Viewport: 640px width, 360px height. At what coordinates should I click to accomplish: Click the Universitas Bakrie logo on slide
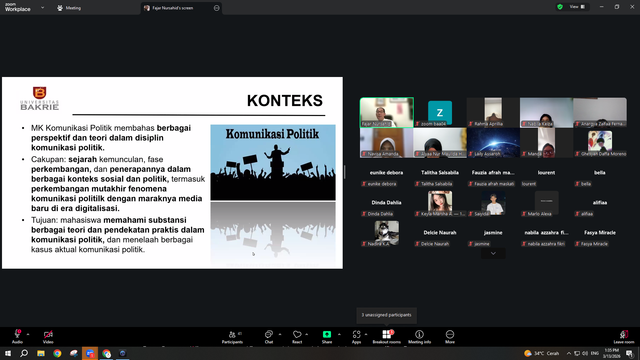(x=40, y=98)
